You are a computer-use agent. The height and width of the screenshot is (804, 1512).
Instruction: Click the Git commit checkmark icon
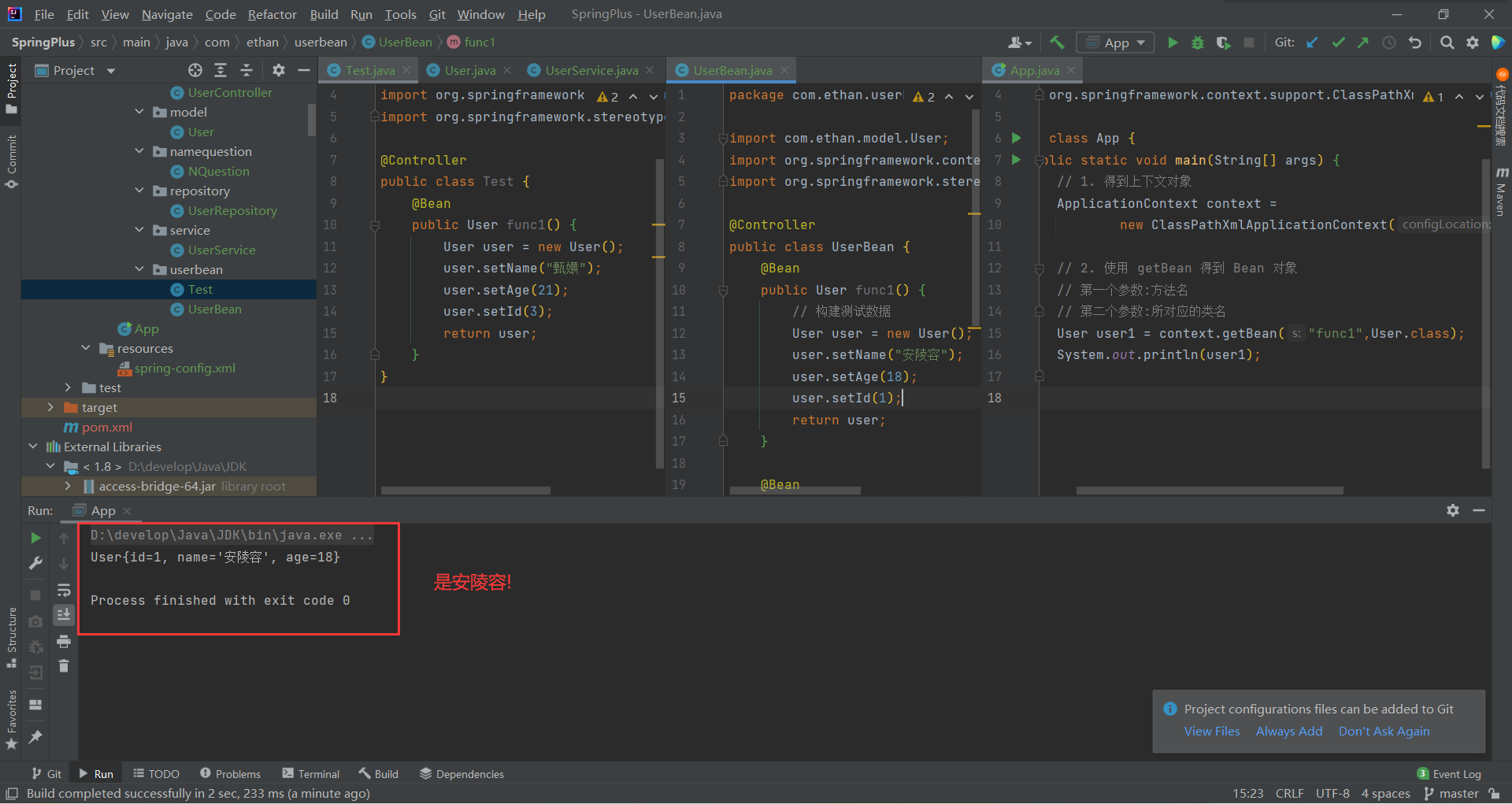pyautogui.click(x=1338, y=43)
